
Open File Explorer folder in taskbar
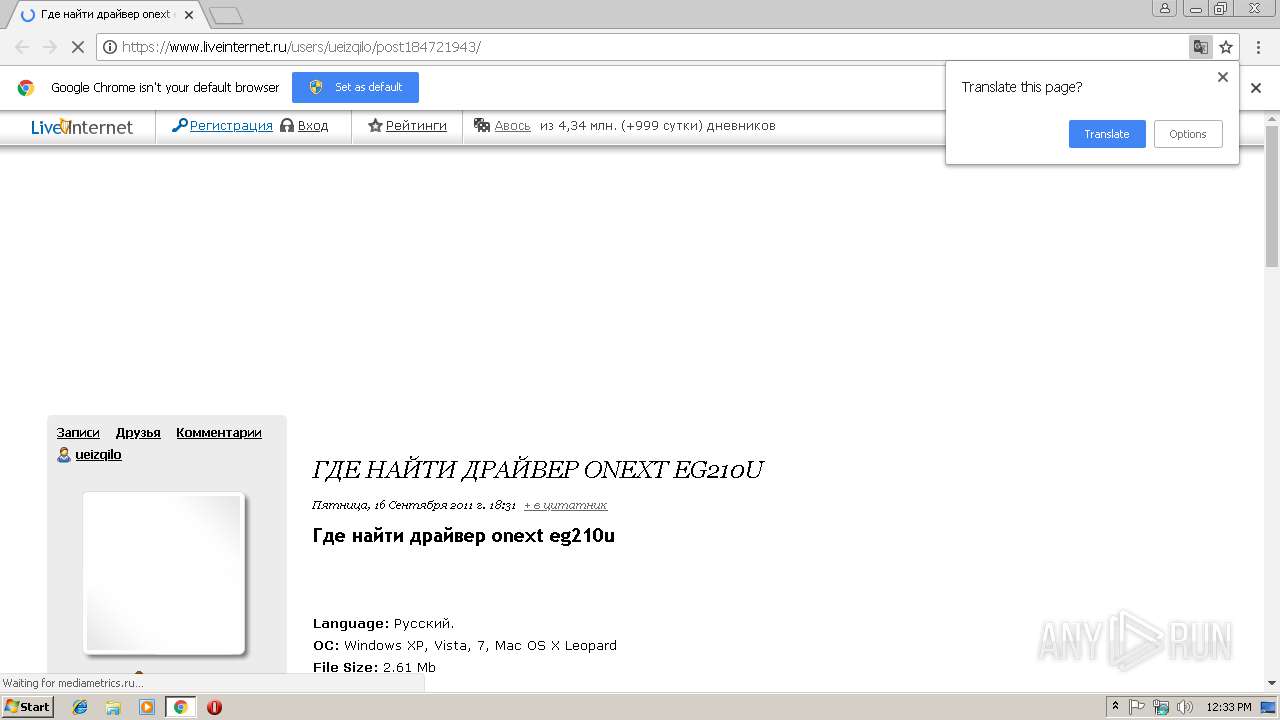click(113, 707)
